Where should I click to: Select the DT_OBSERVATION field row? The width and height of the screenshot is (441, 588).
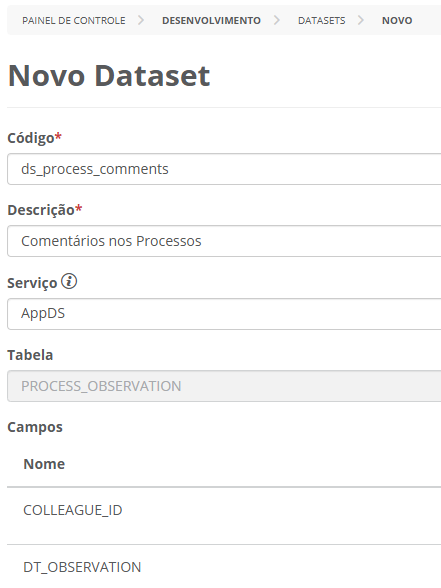[224, 567]
